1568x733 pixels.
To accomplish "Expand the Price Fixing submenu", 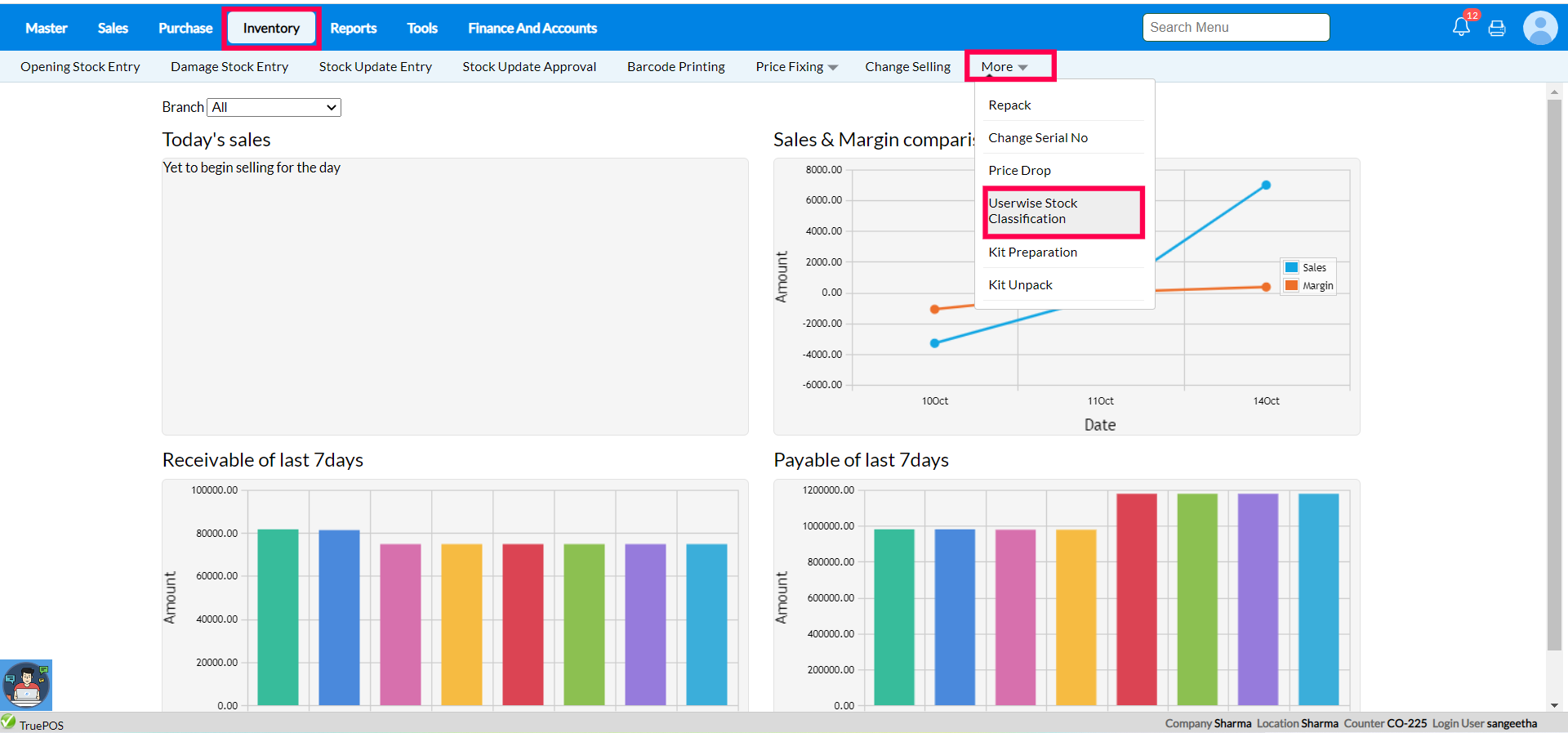I will click(x=796, y=67).
